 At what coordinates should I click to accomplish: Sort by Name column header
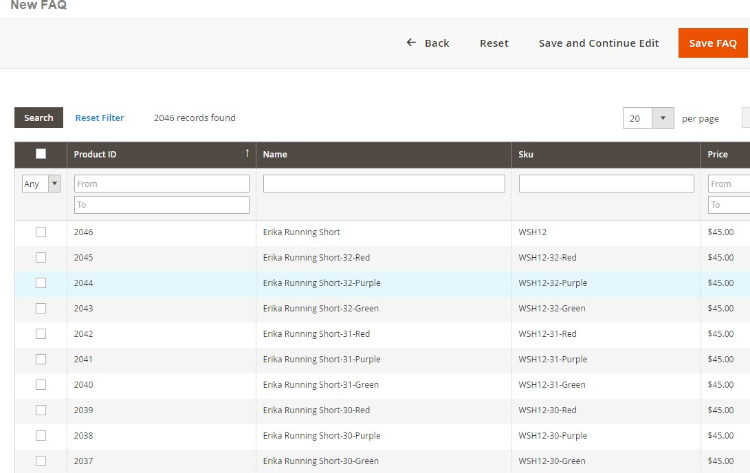click(275, 154)
